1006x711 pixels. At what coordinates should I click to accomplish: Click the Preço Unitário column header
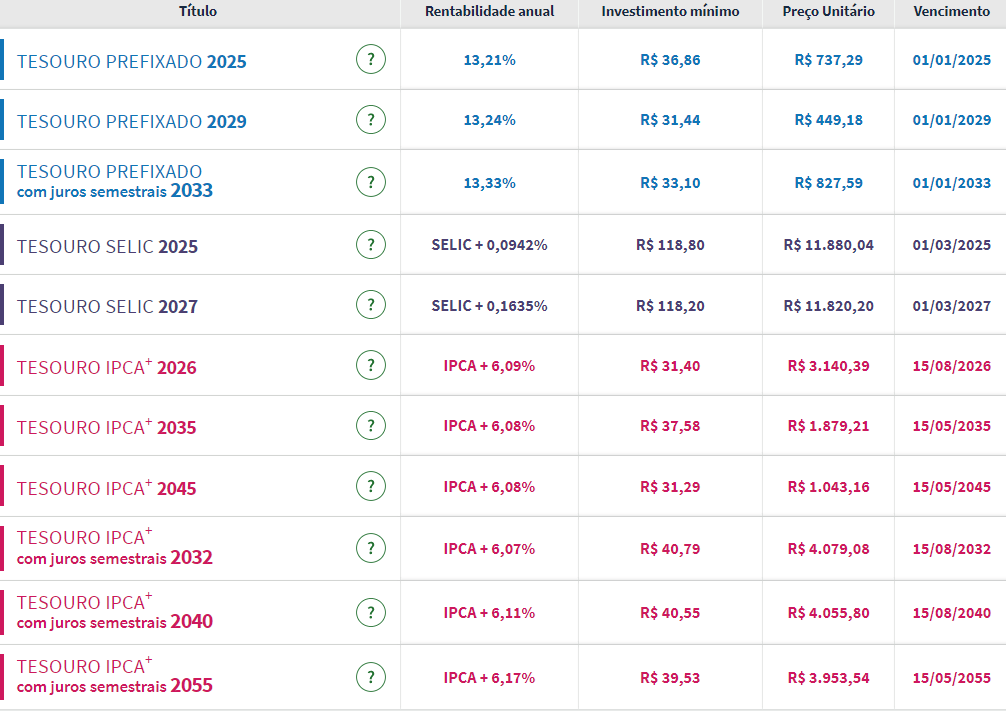tap(828, 12)
